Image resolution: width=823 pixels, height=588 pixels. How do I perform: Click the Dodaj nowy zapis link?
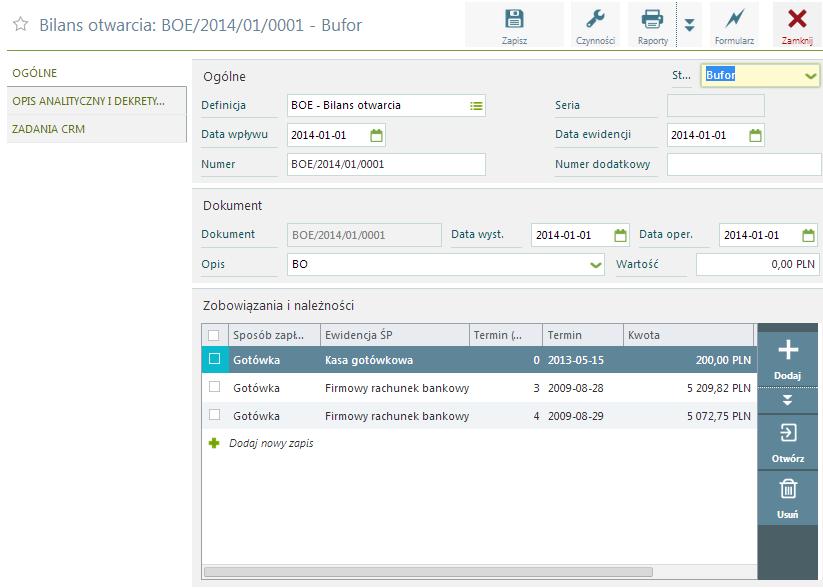pyautogui.click(x=271, y=443)
